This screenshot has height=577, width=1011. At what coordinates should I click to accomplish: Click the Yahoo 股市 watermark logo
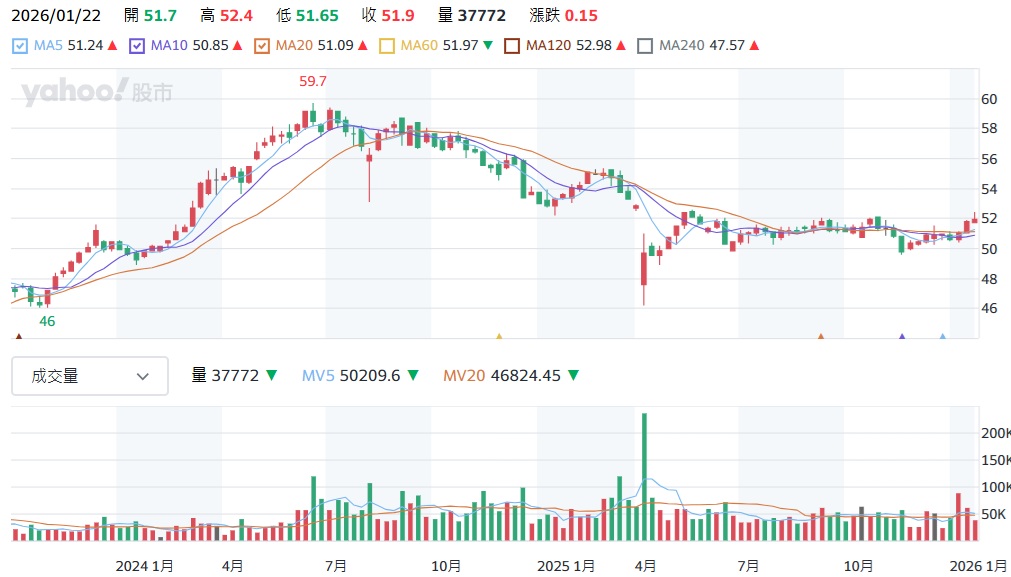pyautogui.click(x=97, y=93)
